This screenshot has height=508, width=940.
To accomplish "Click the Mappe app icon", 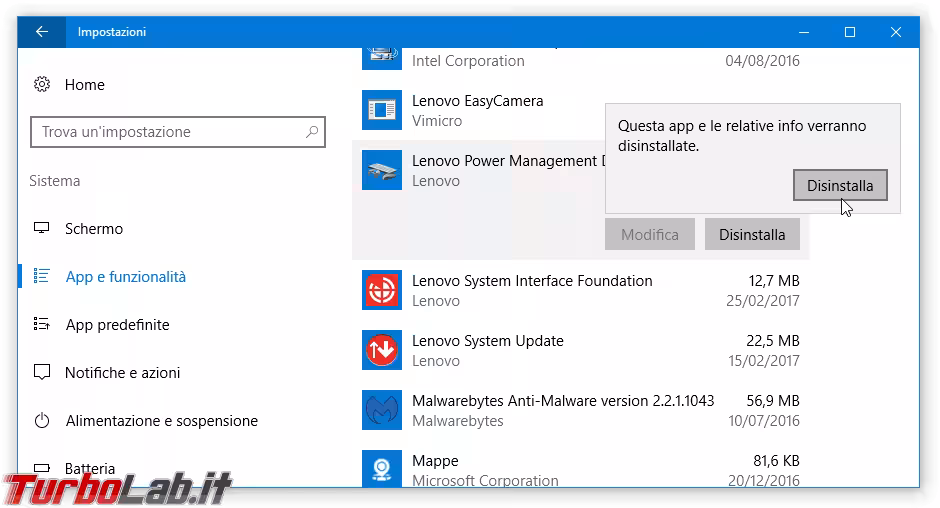I will pos(382,468).
